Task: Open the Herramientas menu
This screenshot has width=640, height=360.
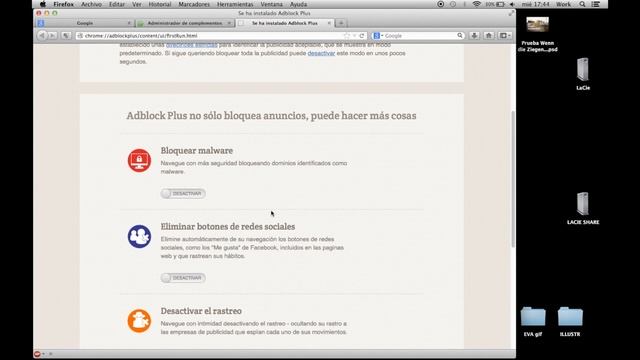Action: pos(235,4)
